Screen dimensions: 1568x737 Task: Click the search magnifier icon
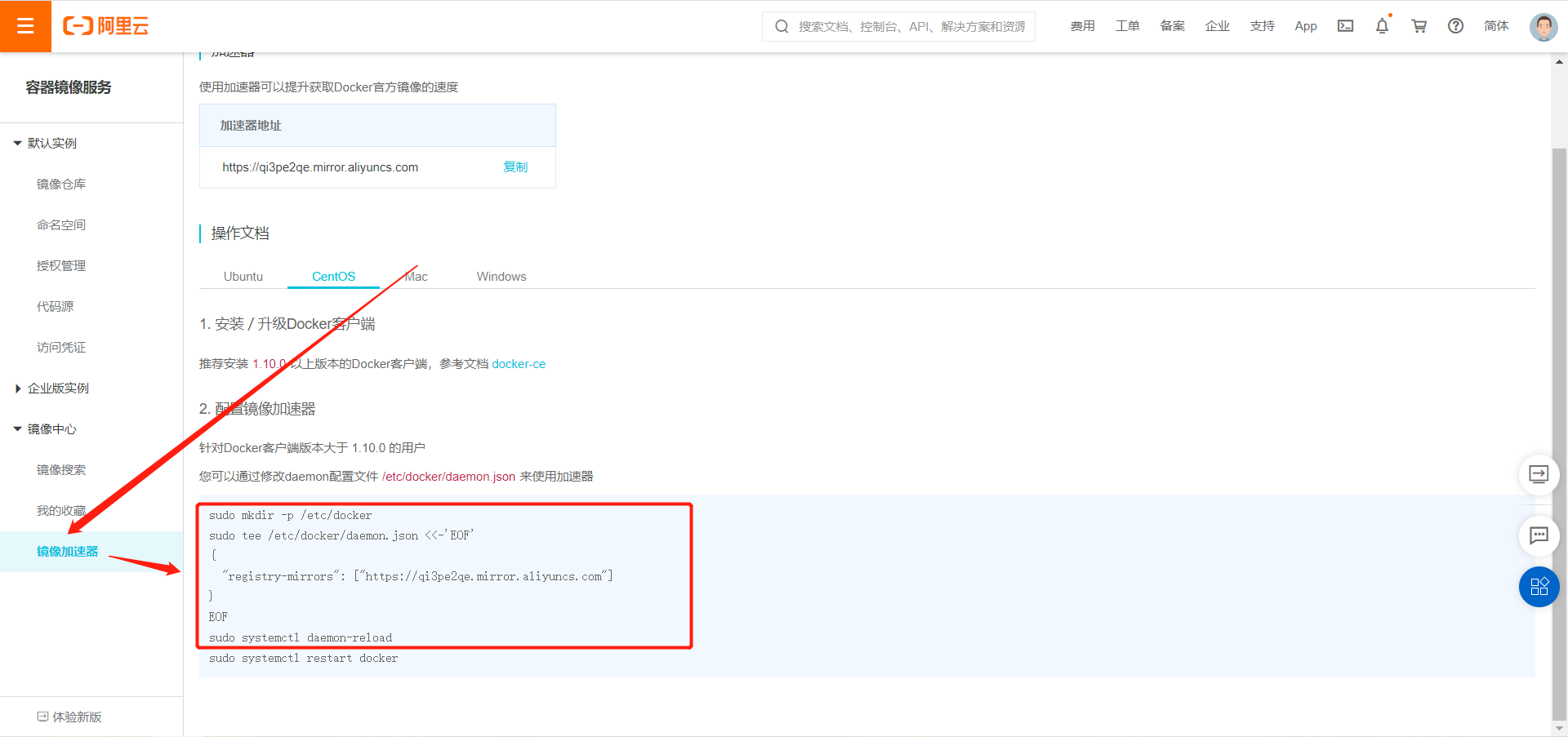pyautogui.click(x=782, y=26)
